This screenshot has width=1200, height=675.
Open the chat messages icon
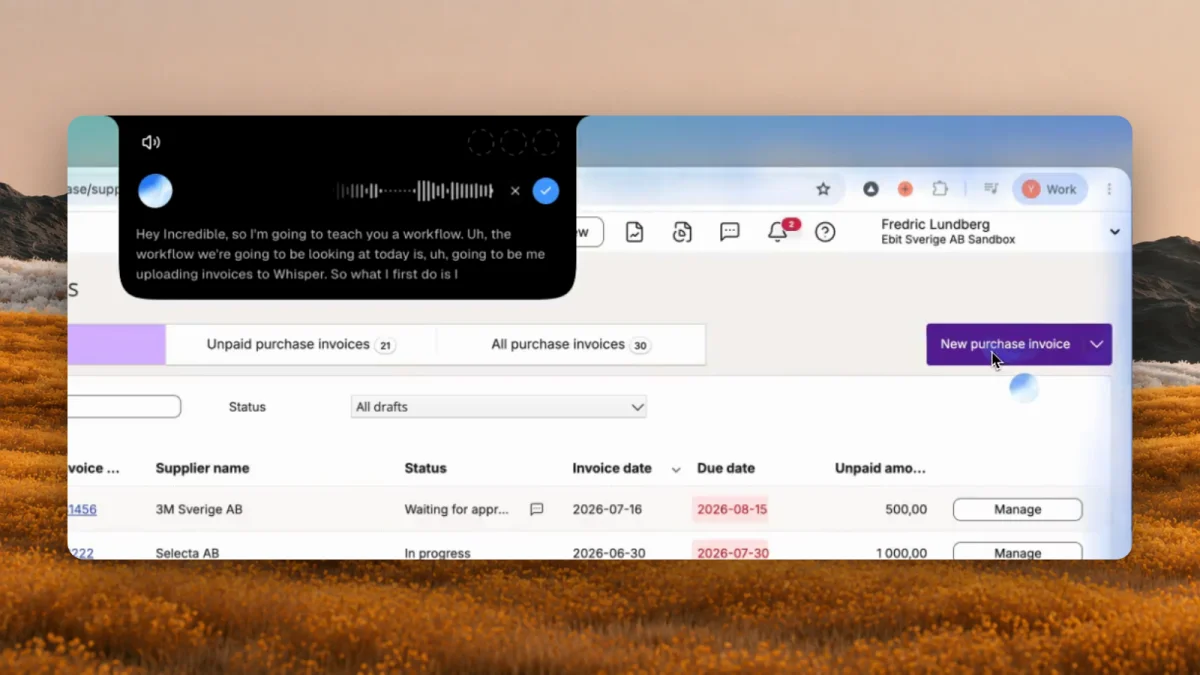[730, 232]
